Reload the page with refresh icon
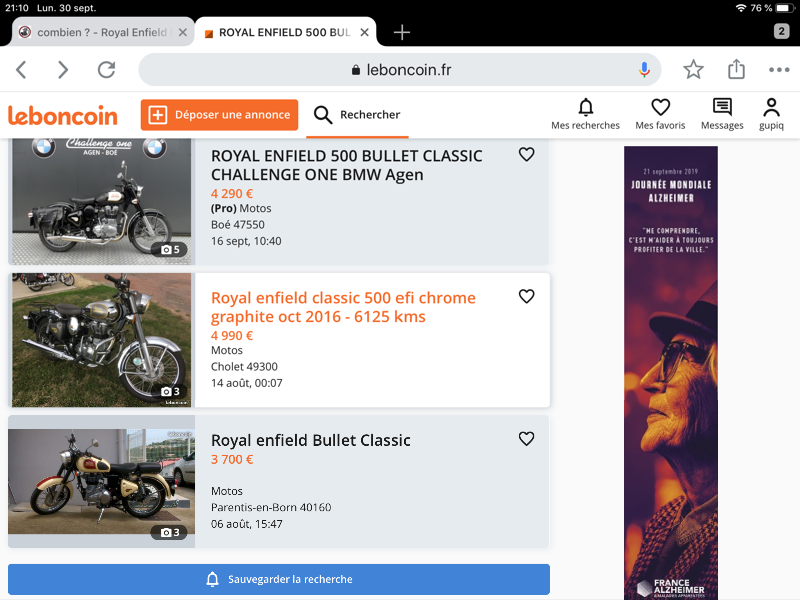The height and width of the screenshot is (600, 800). (x=106, y=69)
